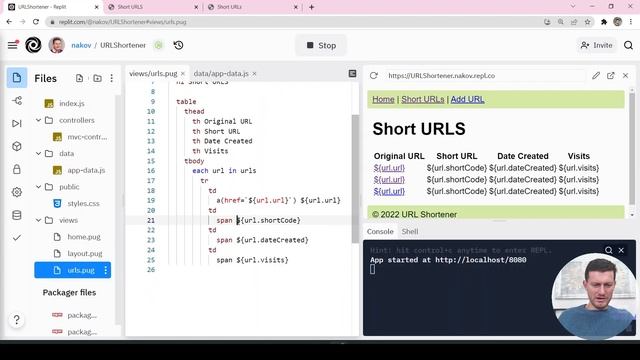The width and height of the screenshot is (640, 360).
Task: Click the Invite button
Action: (x=596, y=45)
